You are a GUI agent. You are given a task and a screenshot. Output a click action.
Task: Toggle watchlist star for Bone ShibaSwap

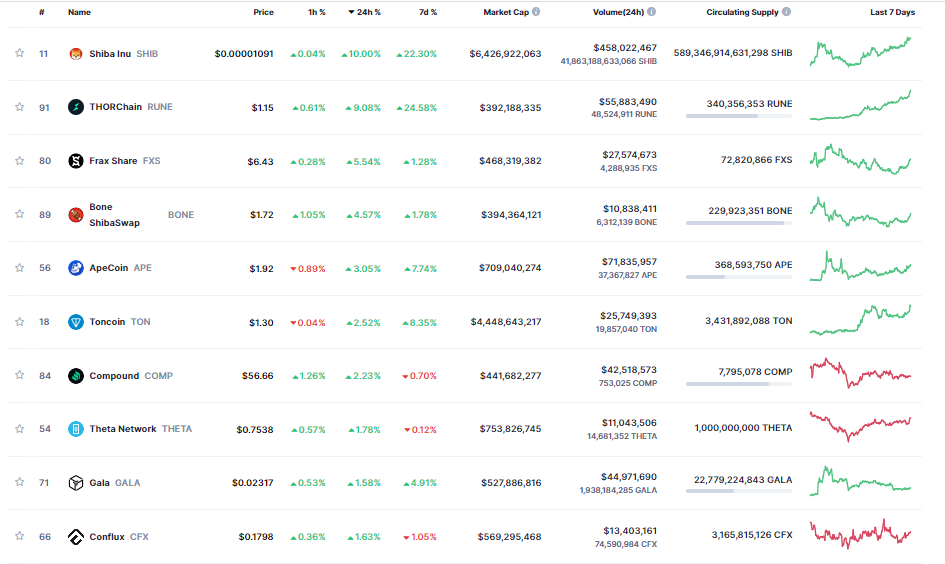tap(19, 214)
